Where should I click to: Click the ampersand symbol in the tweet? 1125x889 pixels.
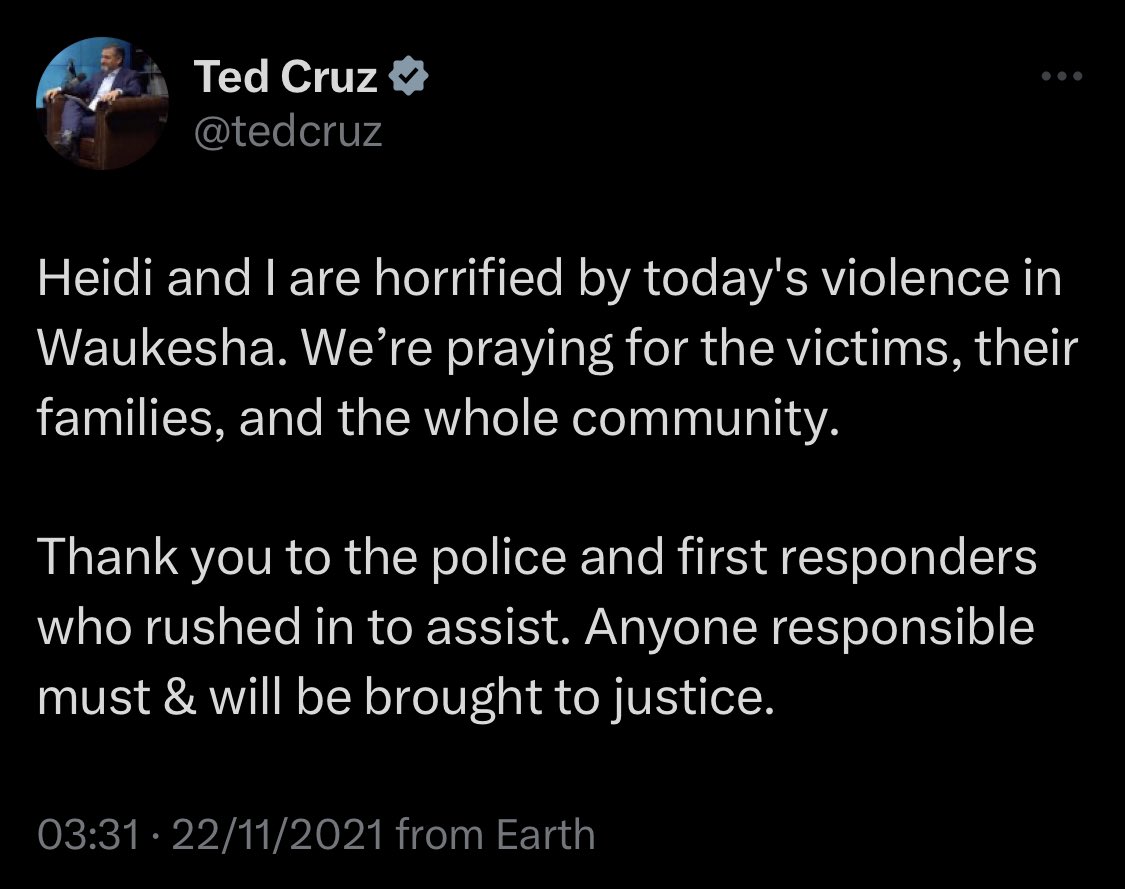(x=179, y=697)
